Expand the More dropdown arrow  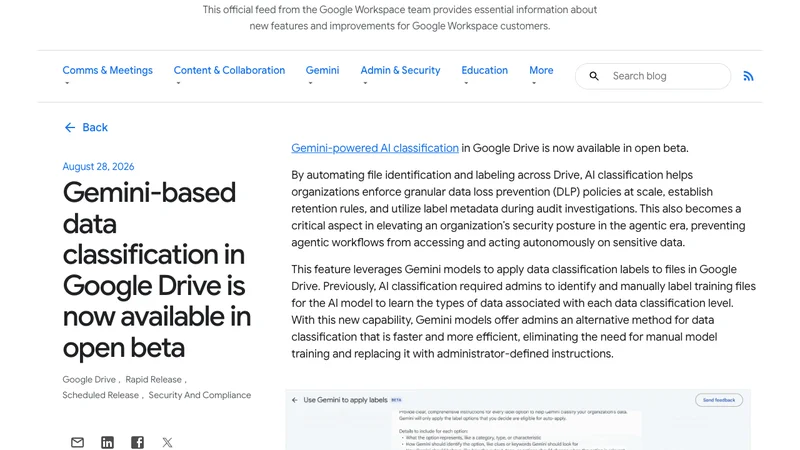tap(534, 83)
